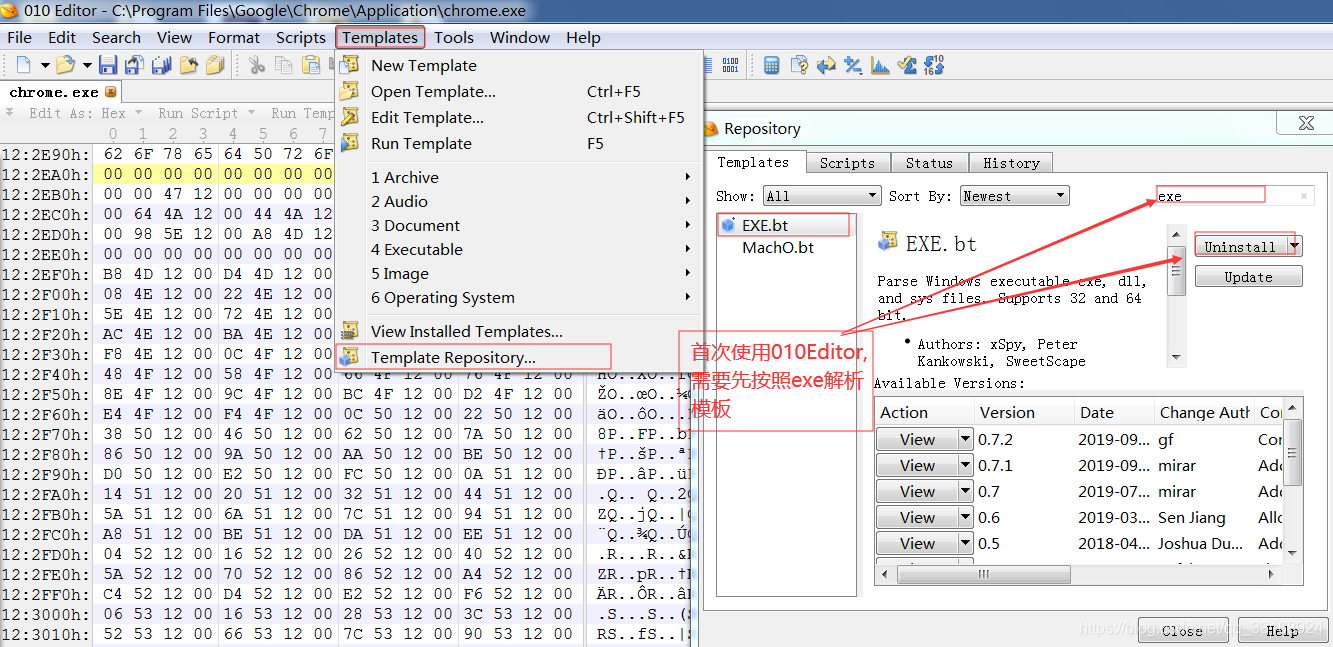This screenshot has width=1333, height=647.
Task: Open the Calculator tool icon
Action: pyautogui.click(x=772, y=65)
